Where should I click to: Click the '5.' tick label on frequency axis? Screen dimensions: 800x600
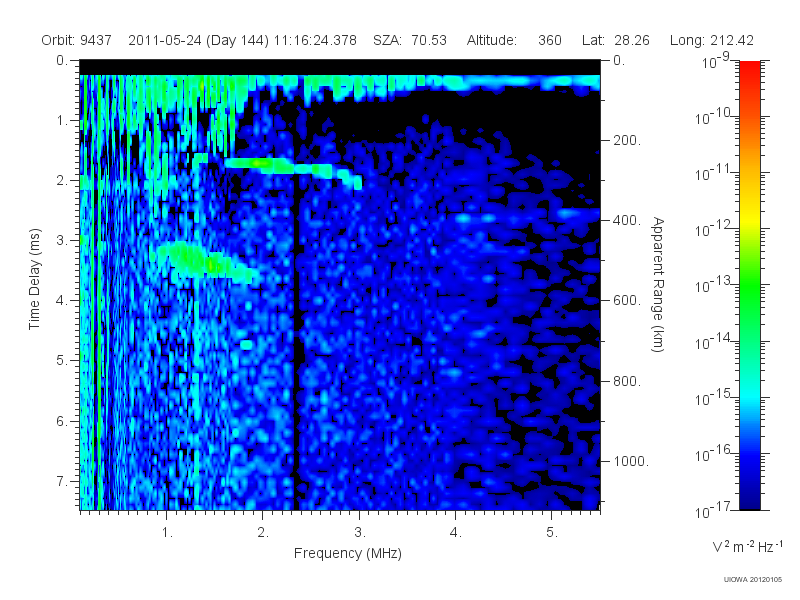click(552, 533)
